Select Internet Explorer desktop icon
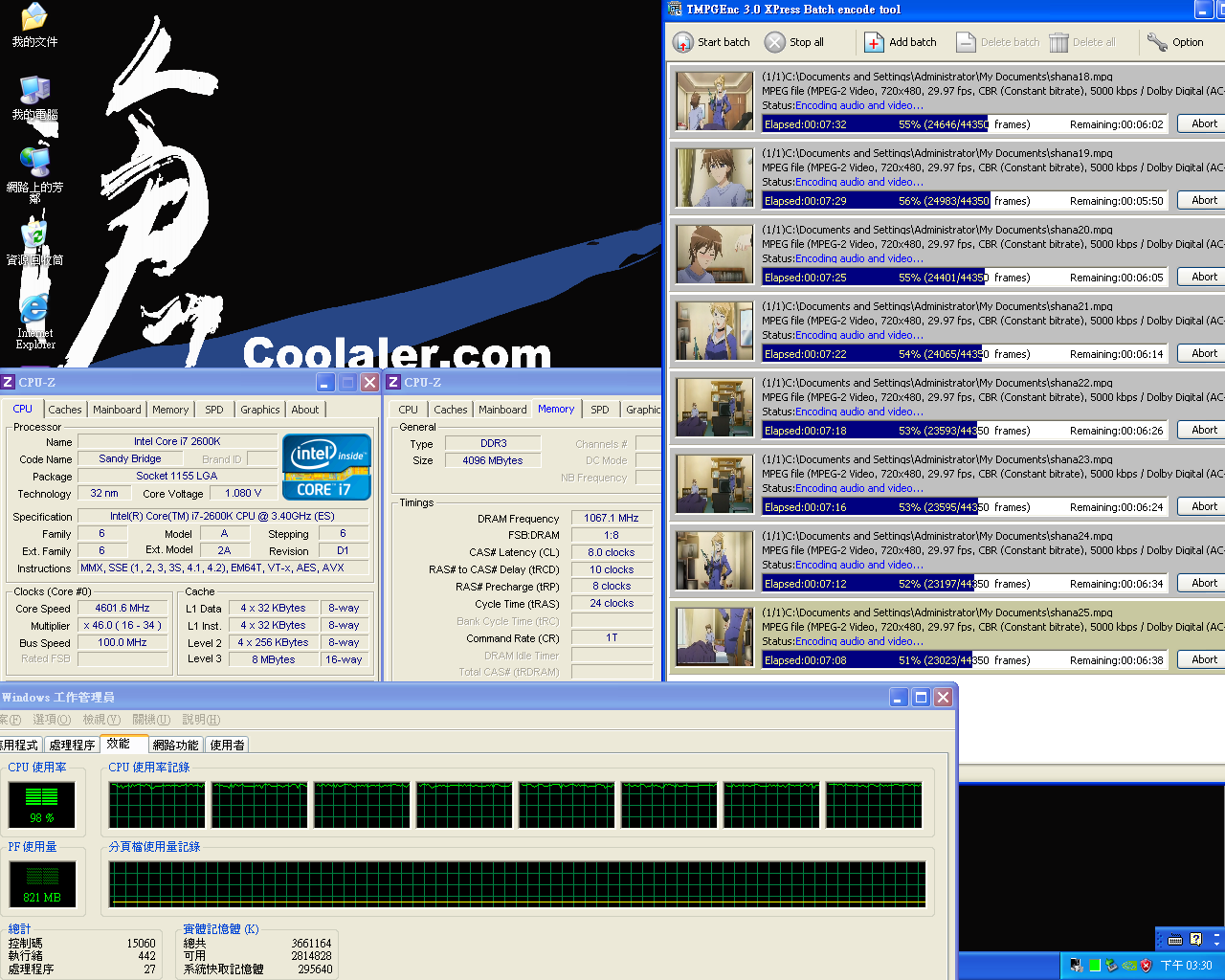The height and width of the screenshot is (980, 1225). click(34, 322)
